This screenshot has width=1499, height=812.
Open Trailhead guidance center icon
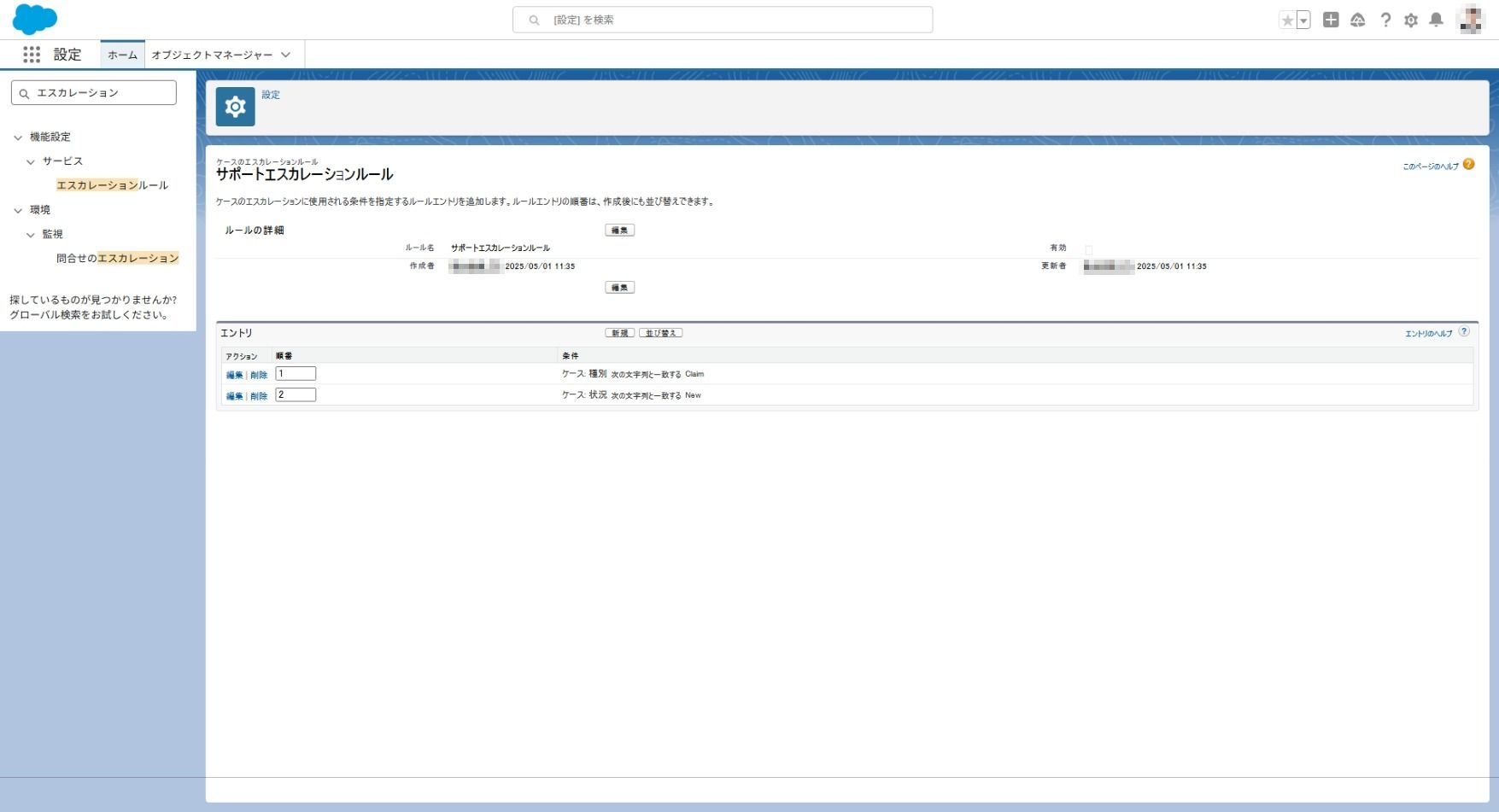coord(1357,20)
